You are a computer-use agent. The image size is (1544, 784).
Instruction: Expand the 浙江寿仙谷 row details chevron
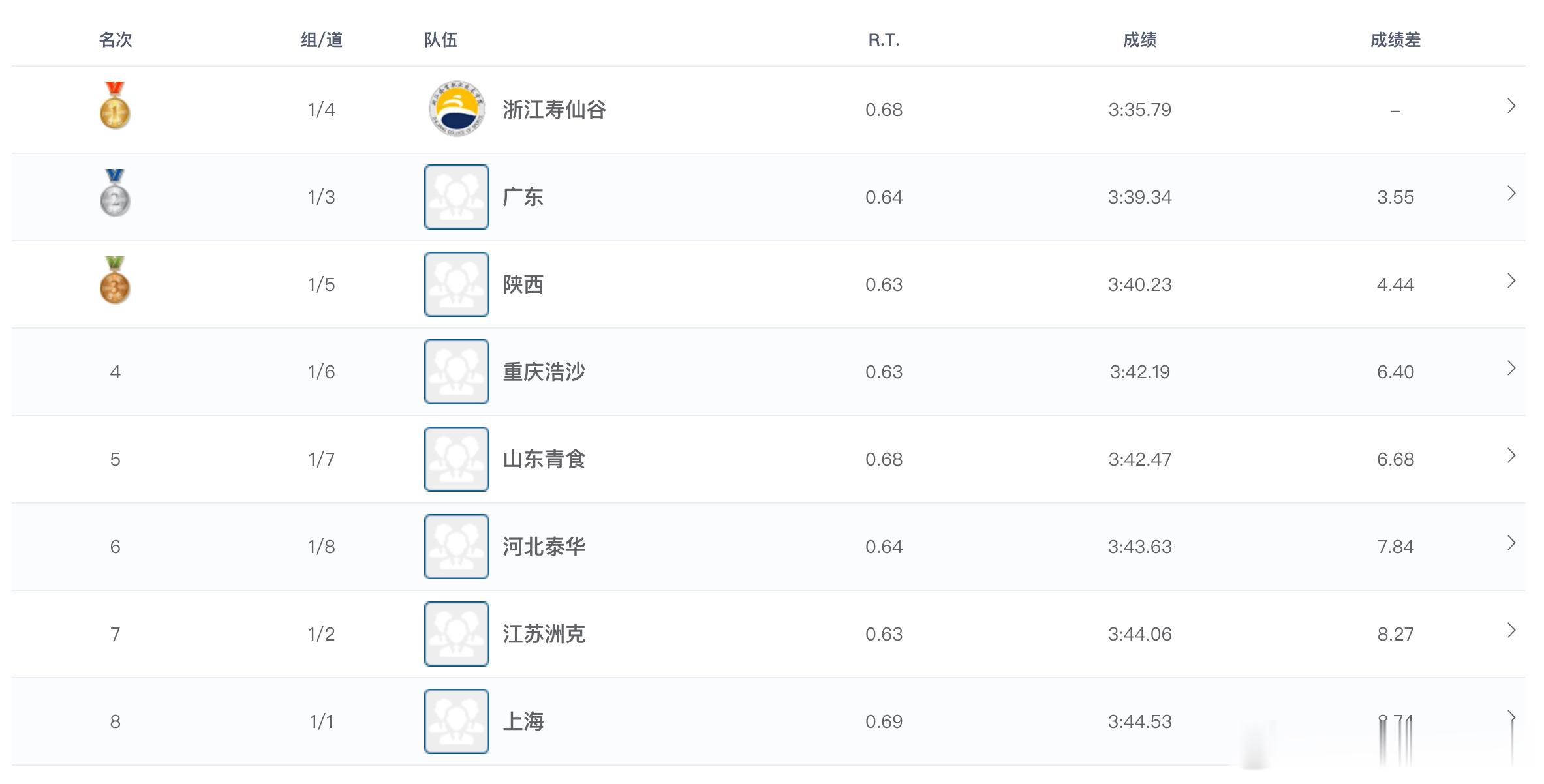[x=1511, y=106]
